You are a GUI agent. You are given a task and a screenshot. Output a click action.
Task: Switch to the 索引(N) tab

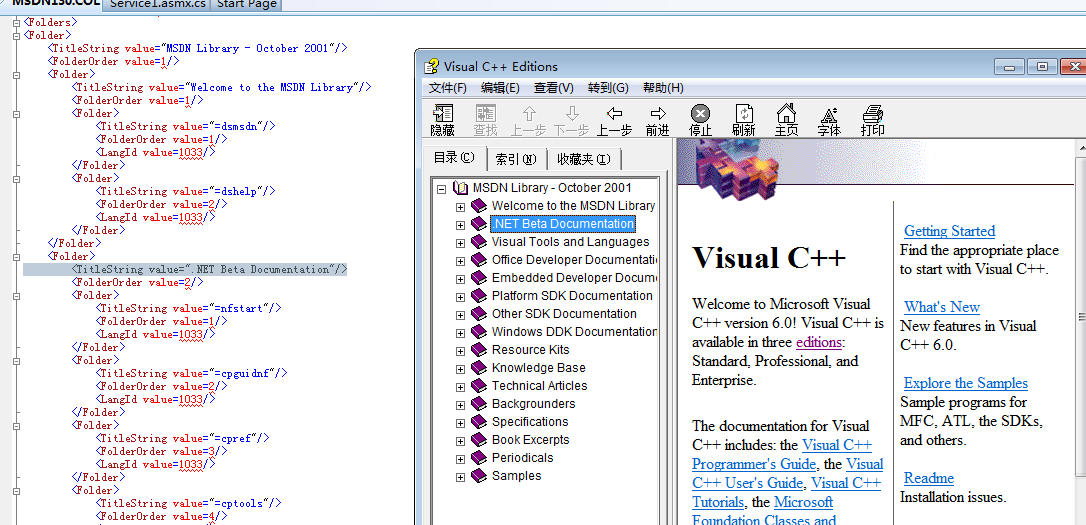[x=516, y=160]
